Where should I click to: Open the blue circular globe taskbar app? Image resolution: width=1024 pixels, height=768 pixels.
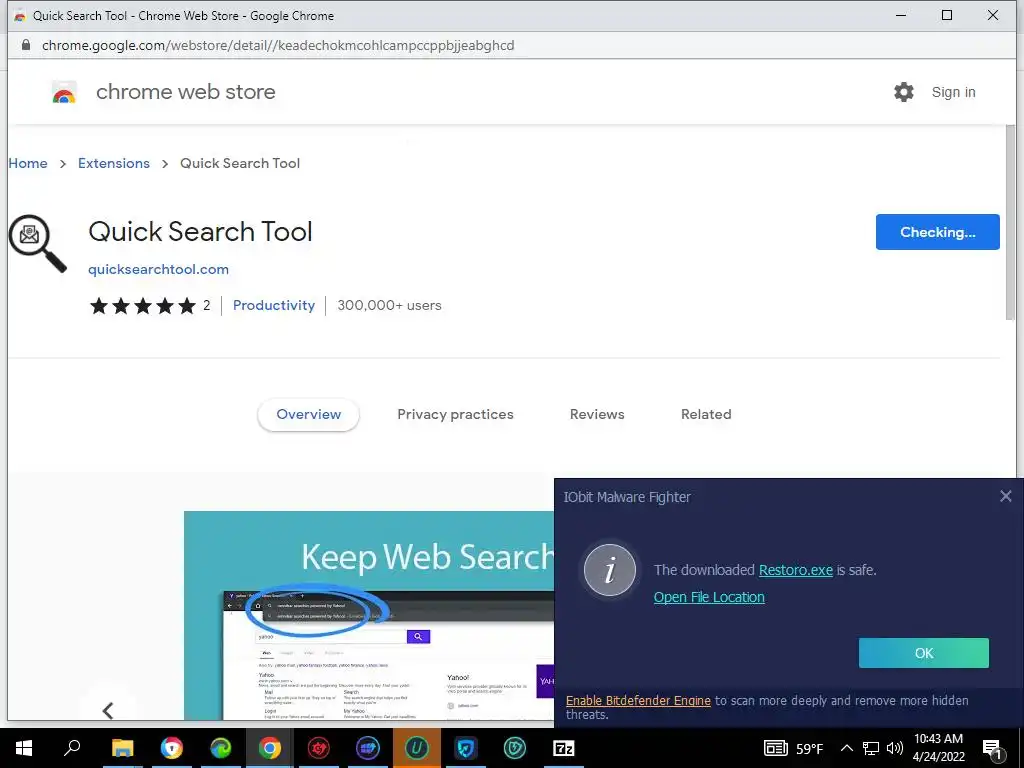pos(368,748)
